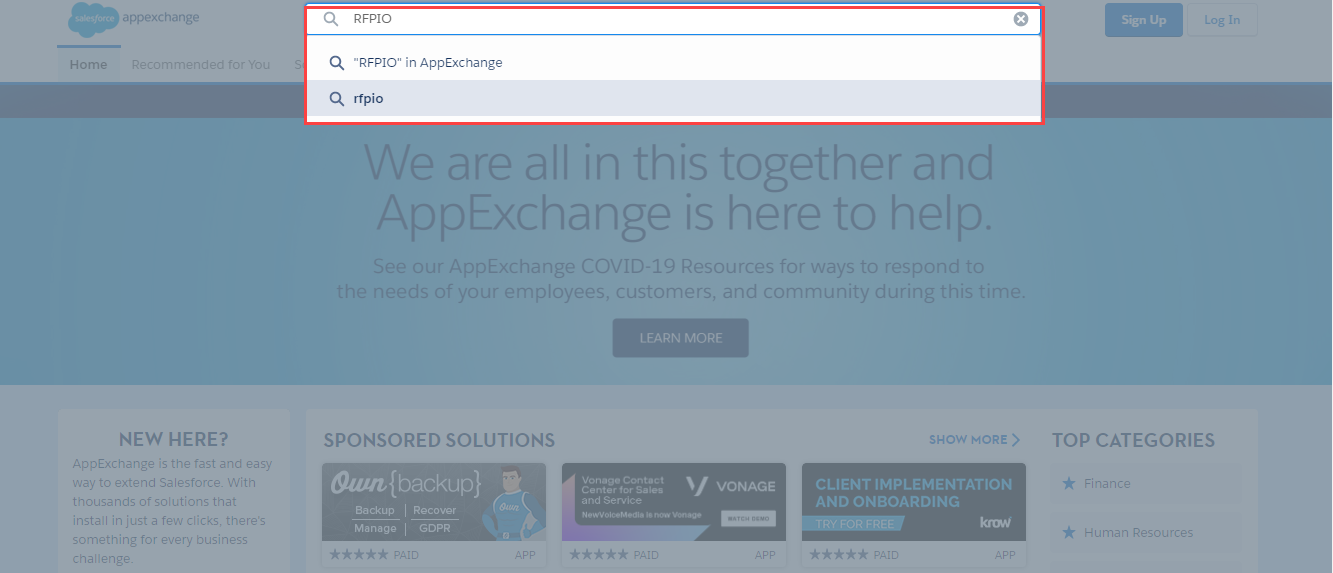The image size is (1333, 573).
Task: Open the Home tab
Action: [x=88, y=64]
